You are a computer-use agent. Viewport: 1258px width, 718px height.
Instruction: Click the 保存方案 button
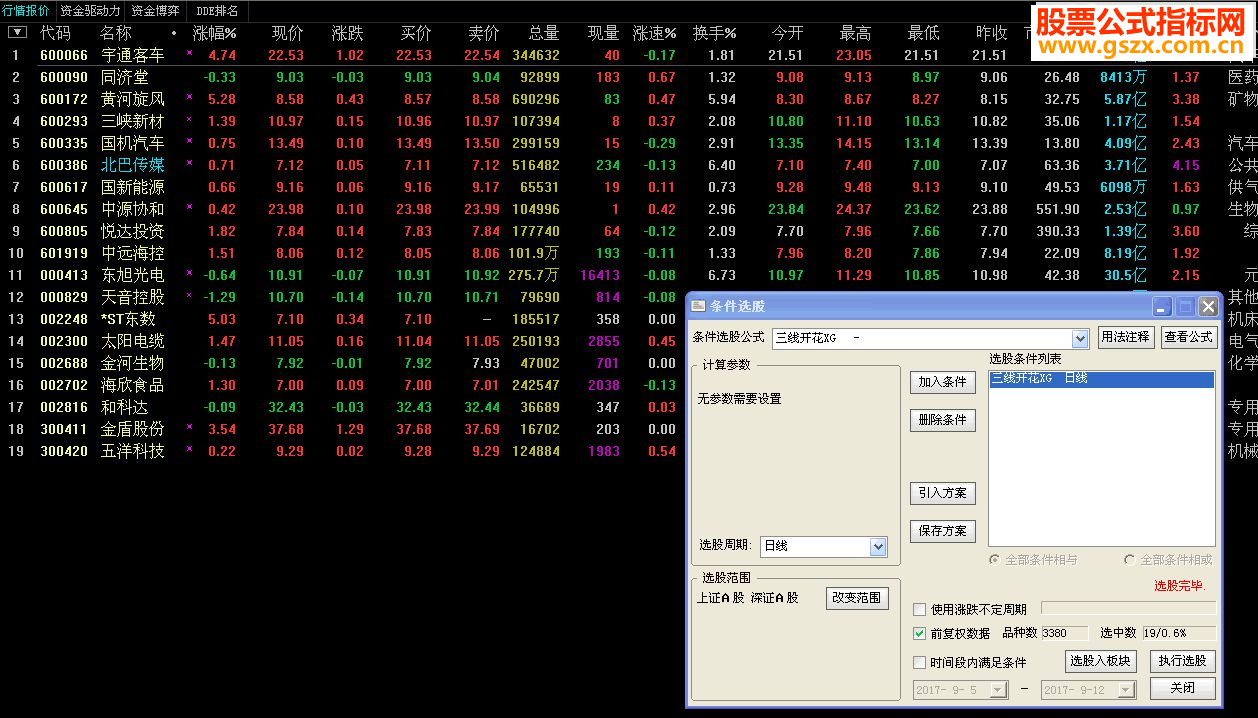coord(943,531)
